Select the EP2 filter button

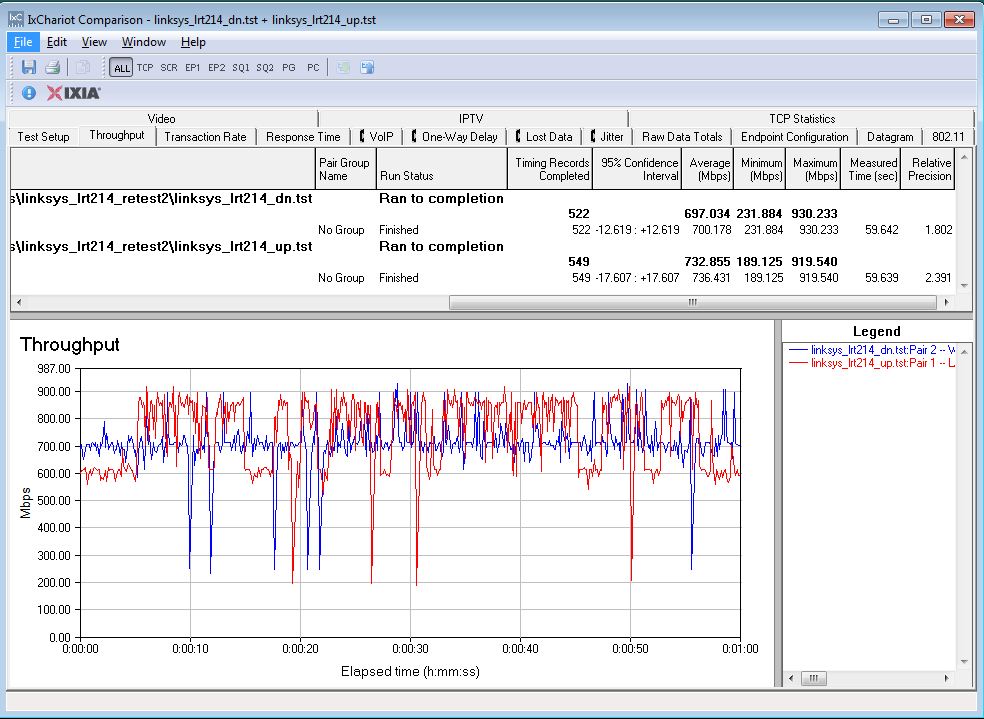click(217, 67)
